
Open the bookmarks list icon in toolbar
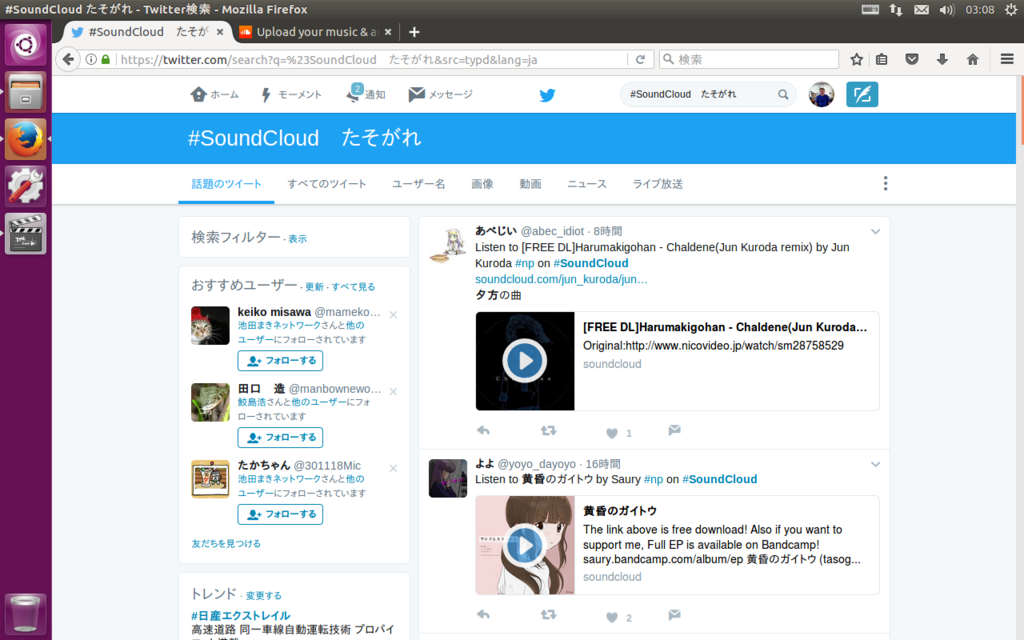[x=882, y=59]
